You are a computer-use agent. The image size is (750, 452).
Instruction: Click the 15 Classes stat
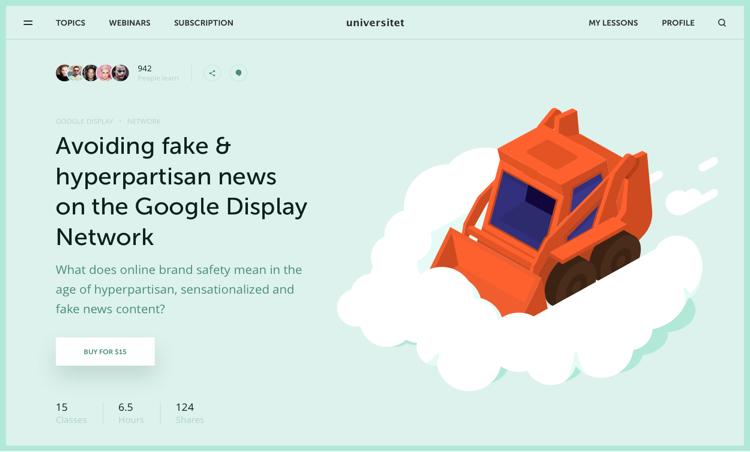[x=71, y=413]
